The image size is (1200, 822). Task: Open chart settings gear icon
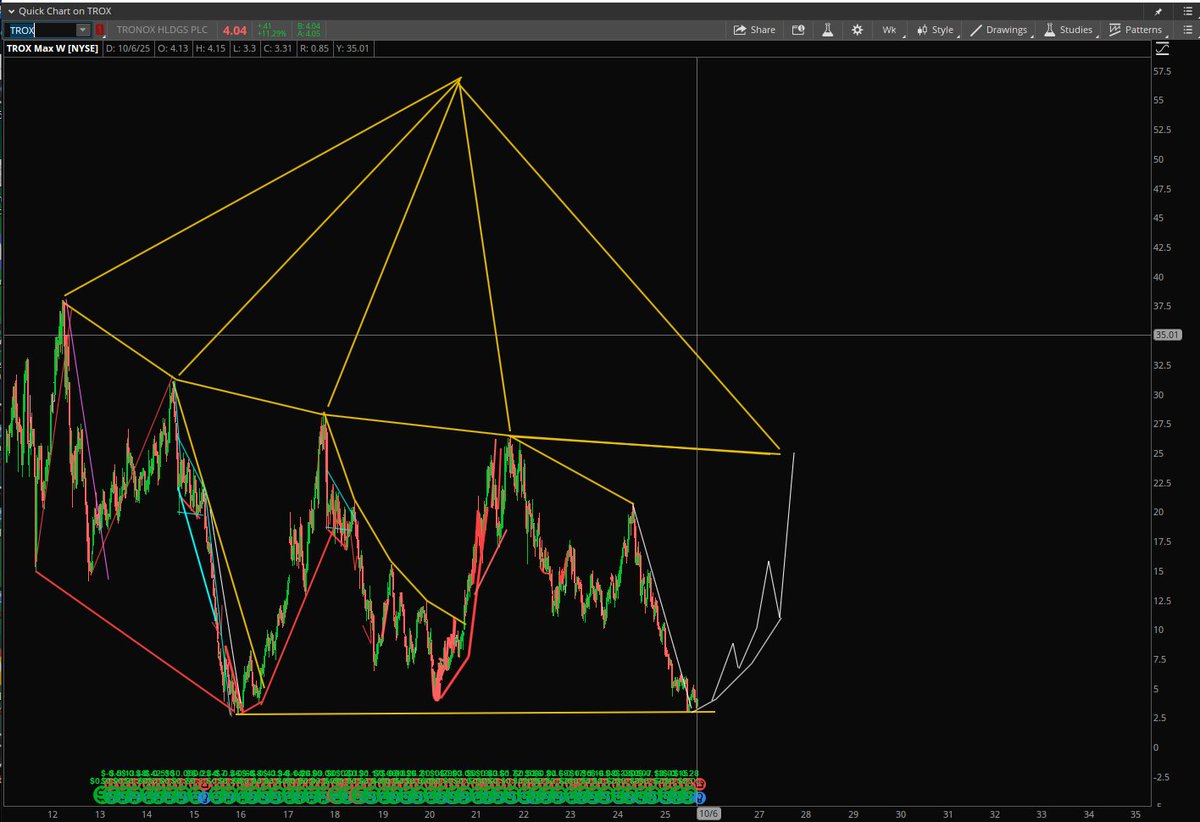(857, 30)
